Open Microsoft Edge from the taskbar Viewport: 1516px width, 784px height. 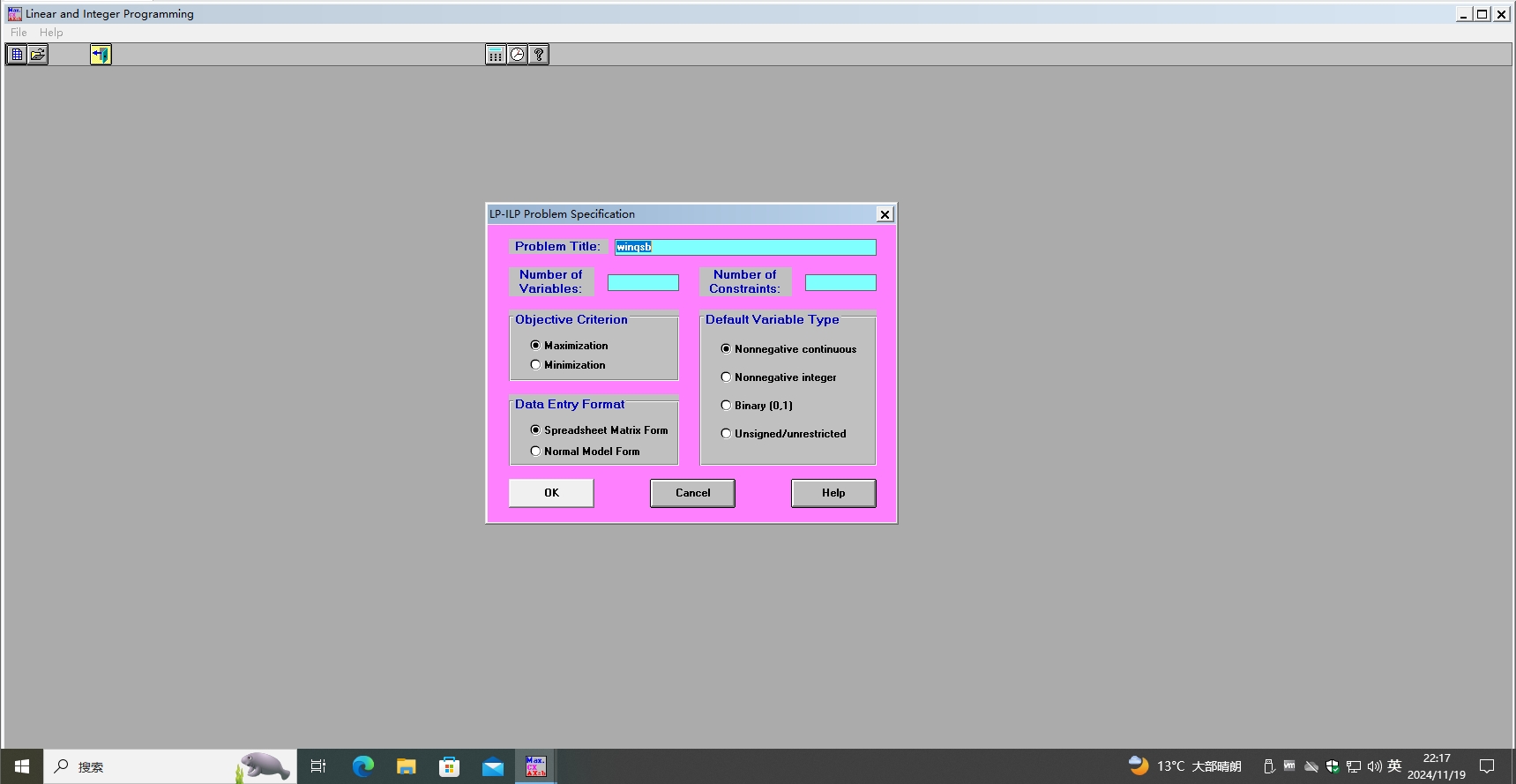coord(362,766)
